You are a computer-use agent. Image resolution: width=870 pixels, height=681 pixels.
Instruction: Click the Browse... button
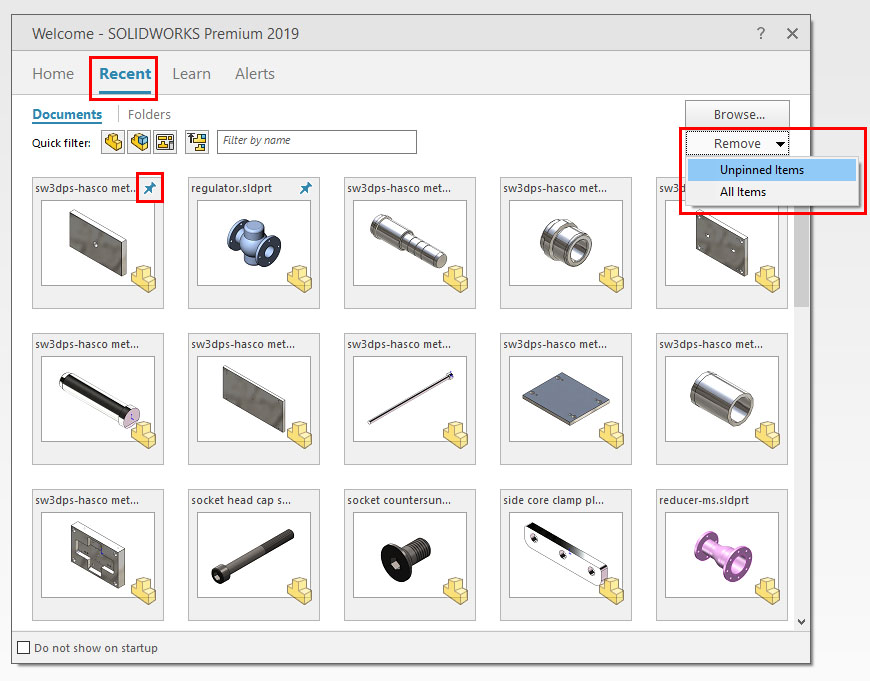pyautogui.click(x=737, y=114)
